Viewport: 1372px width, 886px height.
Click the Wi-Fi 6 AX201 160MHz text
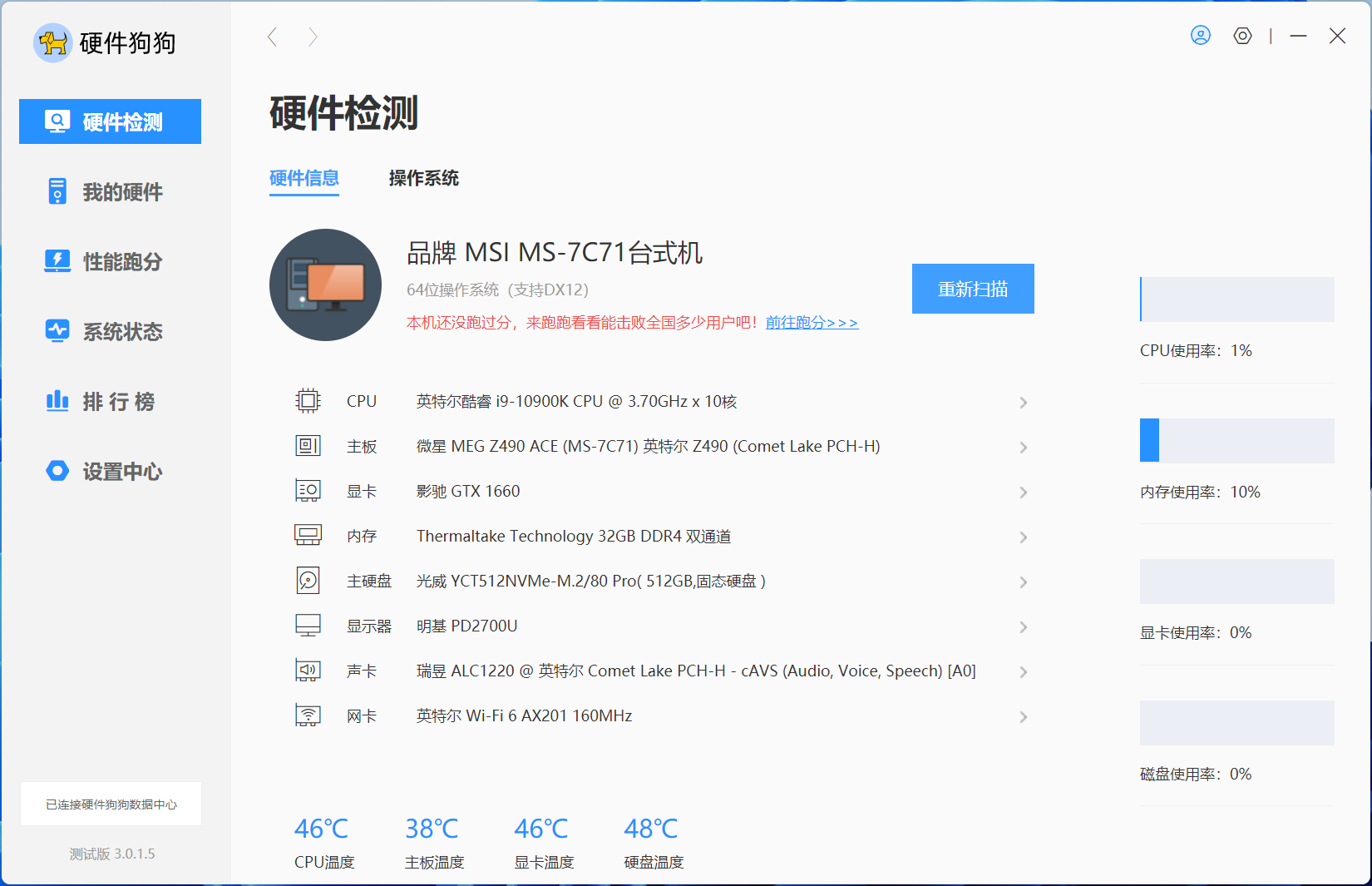[x=525, y=716]
